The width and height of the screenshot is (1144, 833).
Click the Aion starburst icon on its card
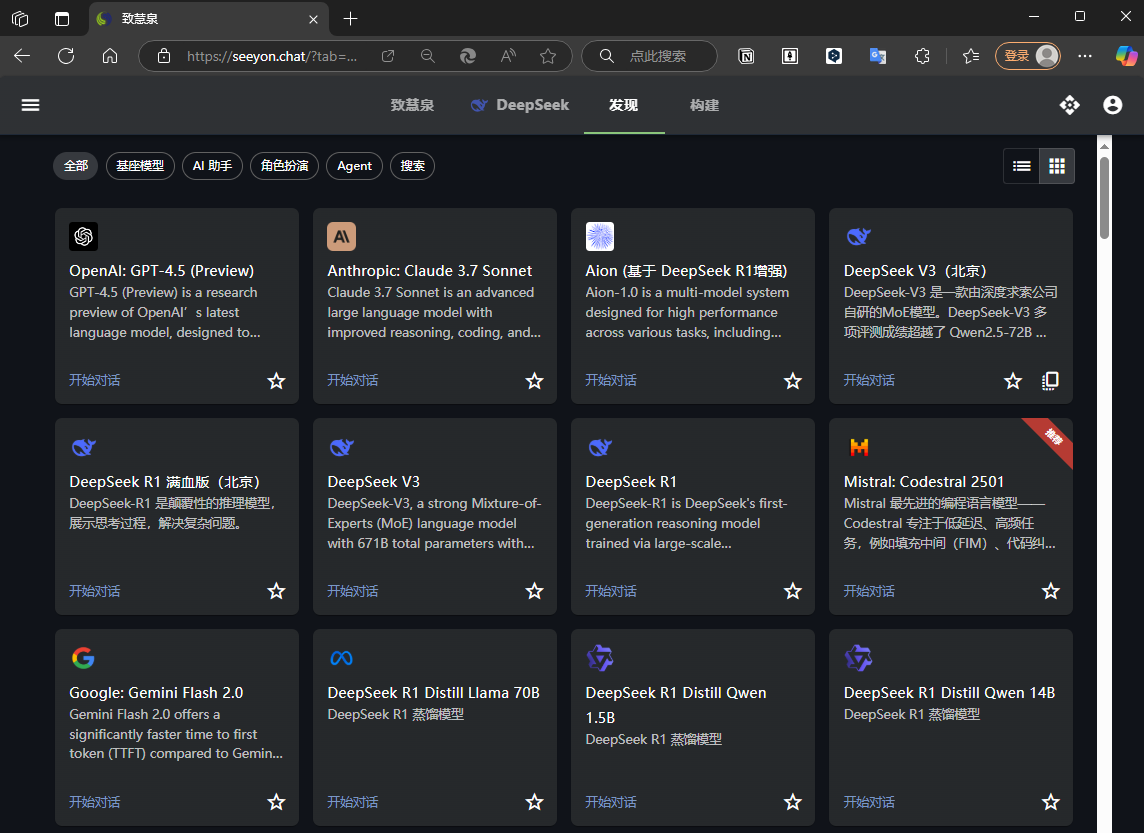[599, 236]
